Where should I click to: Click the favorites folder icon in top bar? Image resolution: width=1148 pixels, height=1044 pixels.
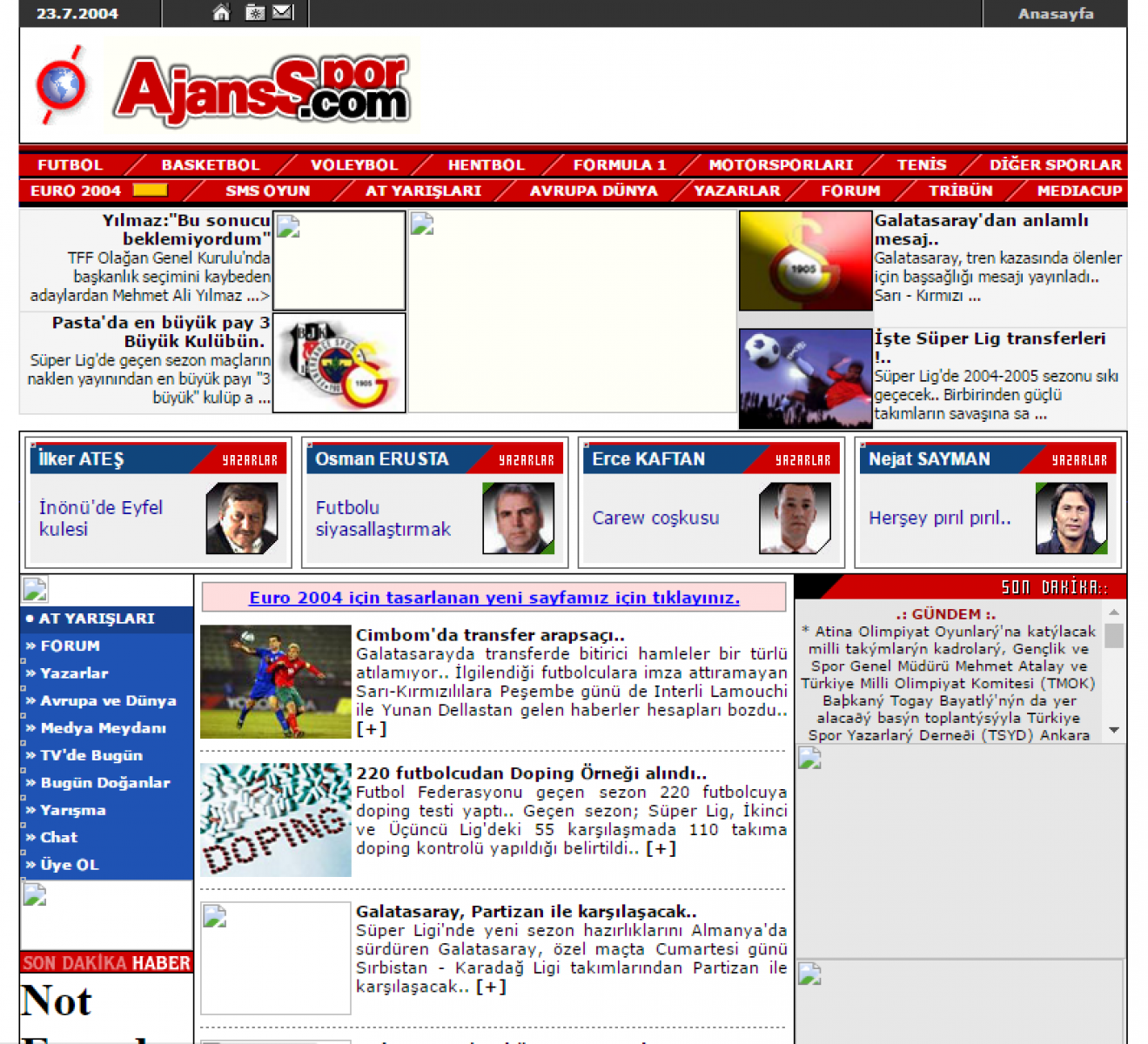tap(254, 12)
